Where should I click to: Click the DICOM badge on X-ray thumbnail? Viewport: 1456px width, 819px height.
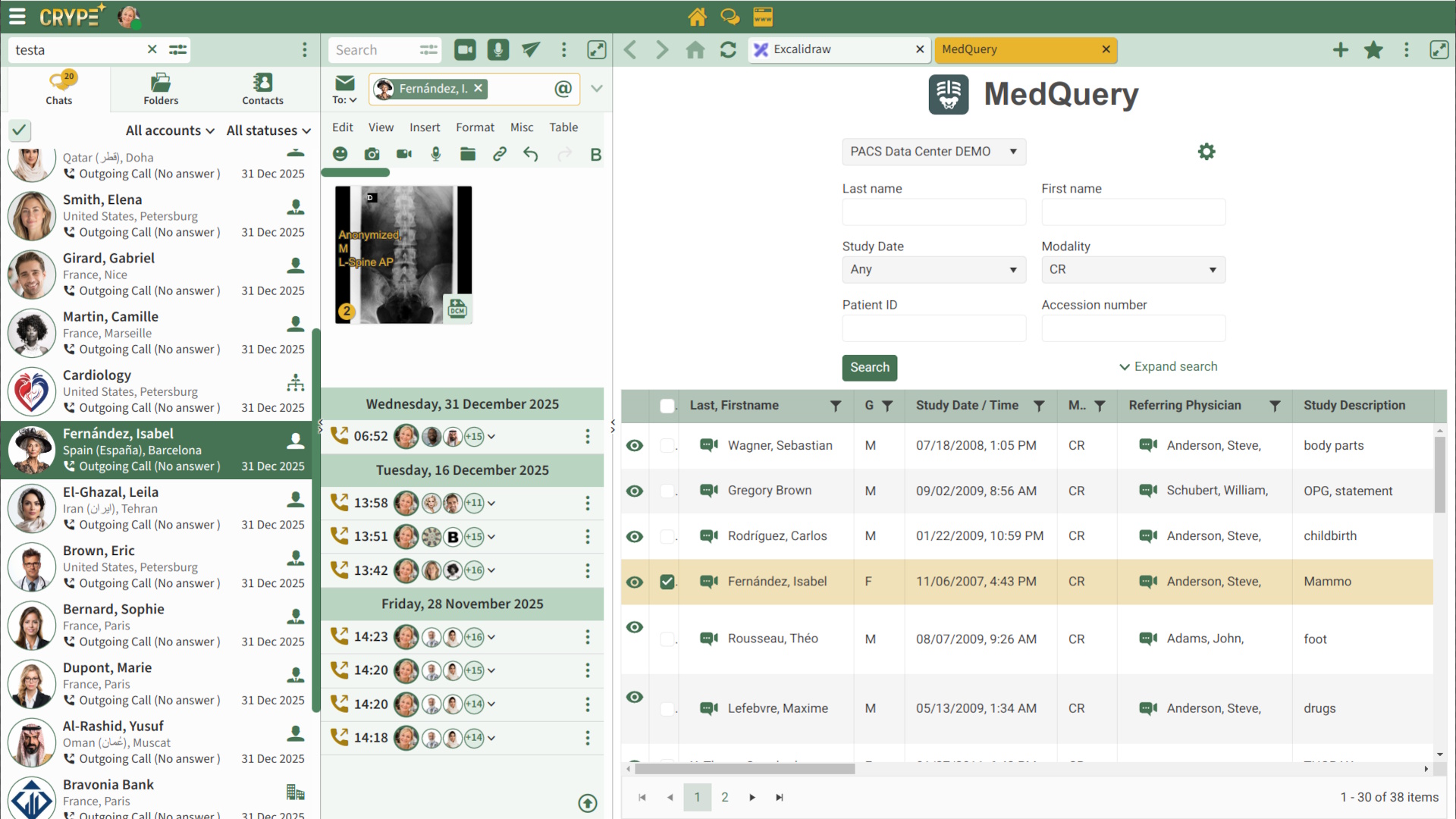point(457,309)
